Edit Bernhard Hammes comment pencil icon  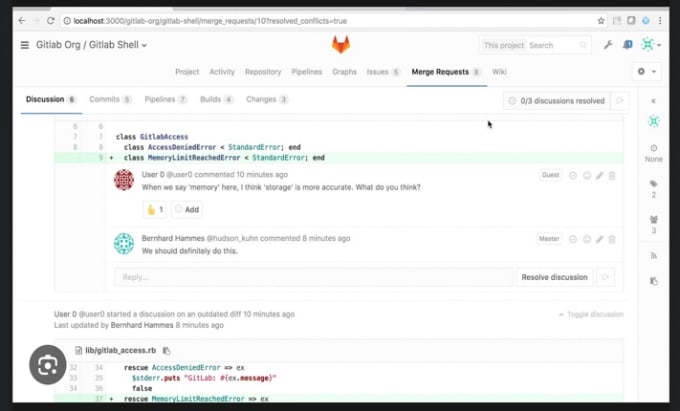click(599, 239)
